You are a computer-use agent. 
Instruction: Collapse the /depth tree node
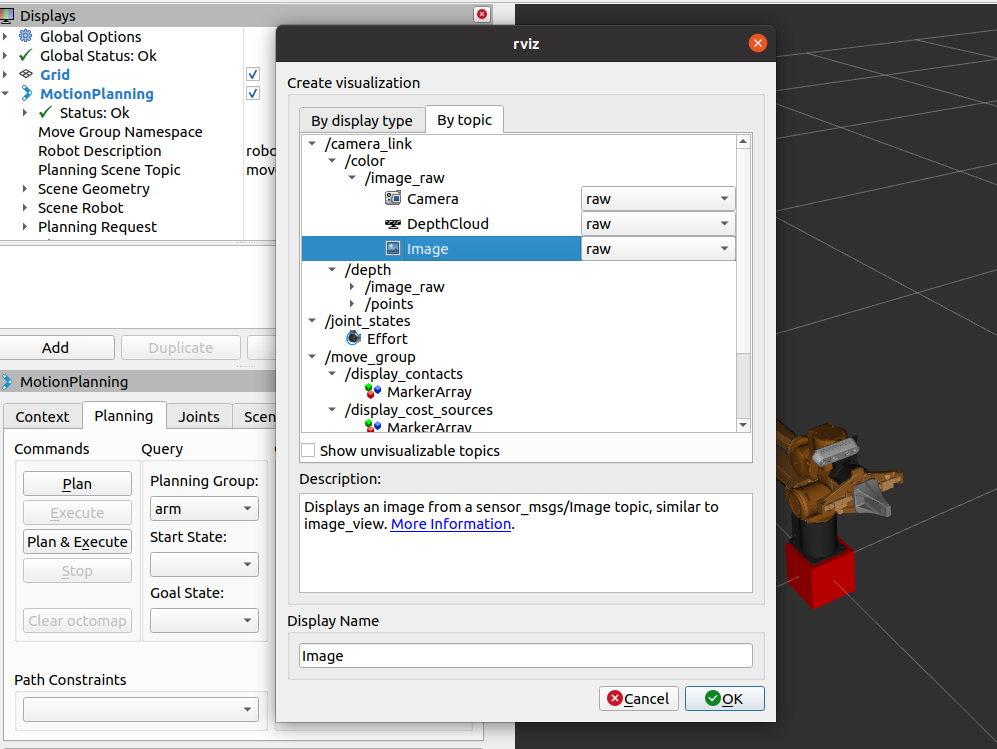[x=332, y=270]
